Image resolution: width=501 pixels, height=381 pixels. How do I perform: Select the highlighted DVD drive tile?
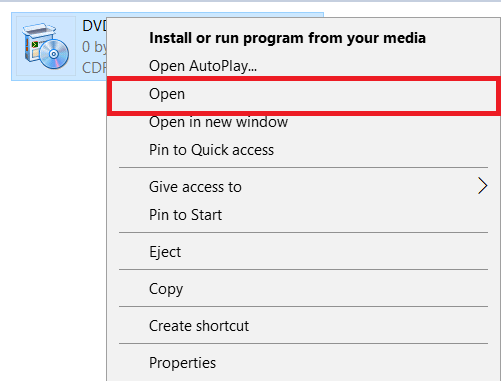pos(59,46)
